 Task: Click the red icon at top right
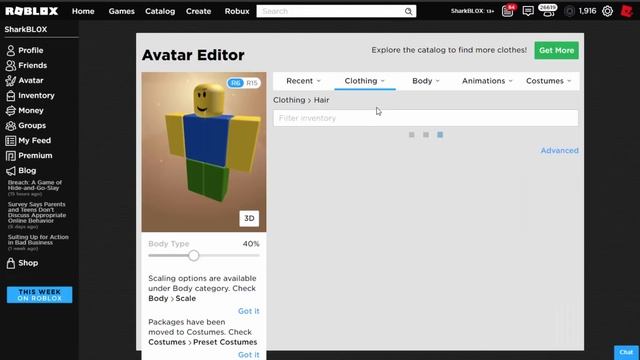[627, 11]
